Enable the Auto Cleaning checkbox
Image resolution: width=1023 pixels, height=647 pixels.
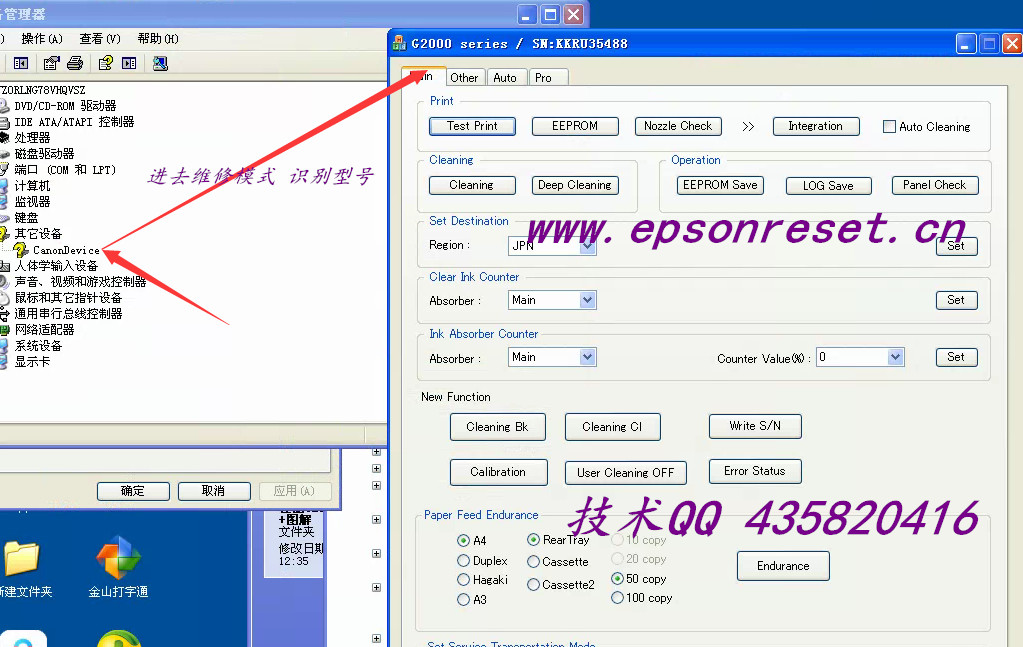pos(889,127)
